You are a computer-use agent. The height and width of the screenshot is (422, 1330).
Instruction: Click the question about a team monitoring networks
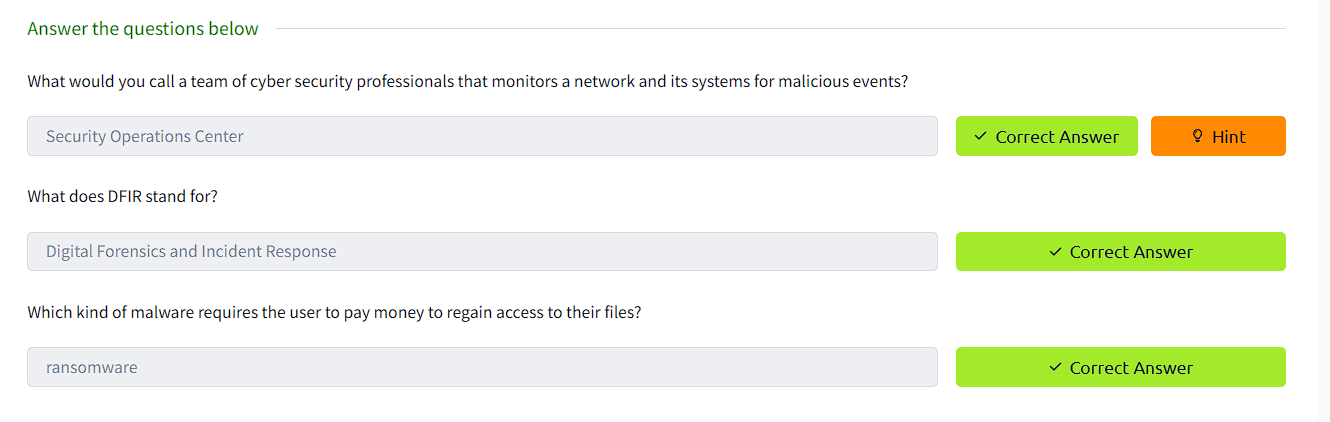(x=468, y=81)
